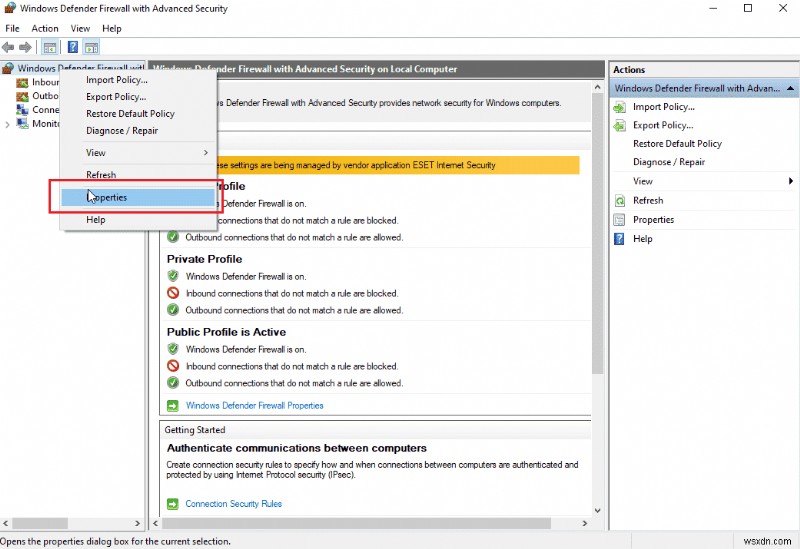Image resolution: width=800 pixels, height=549 pixels.
Task: Select the Inbound Rules tree icon
Action: pos(22,82)
